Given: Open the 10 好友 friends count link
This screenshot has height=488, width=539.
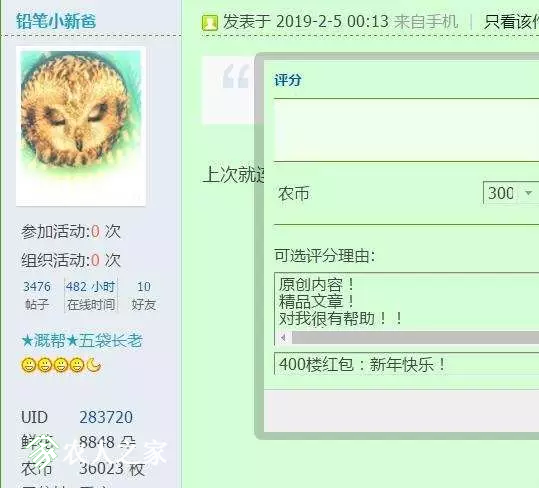Looking at the screenshot, I should pyautogui.click(x=144, y=295).
